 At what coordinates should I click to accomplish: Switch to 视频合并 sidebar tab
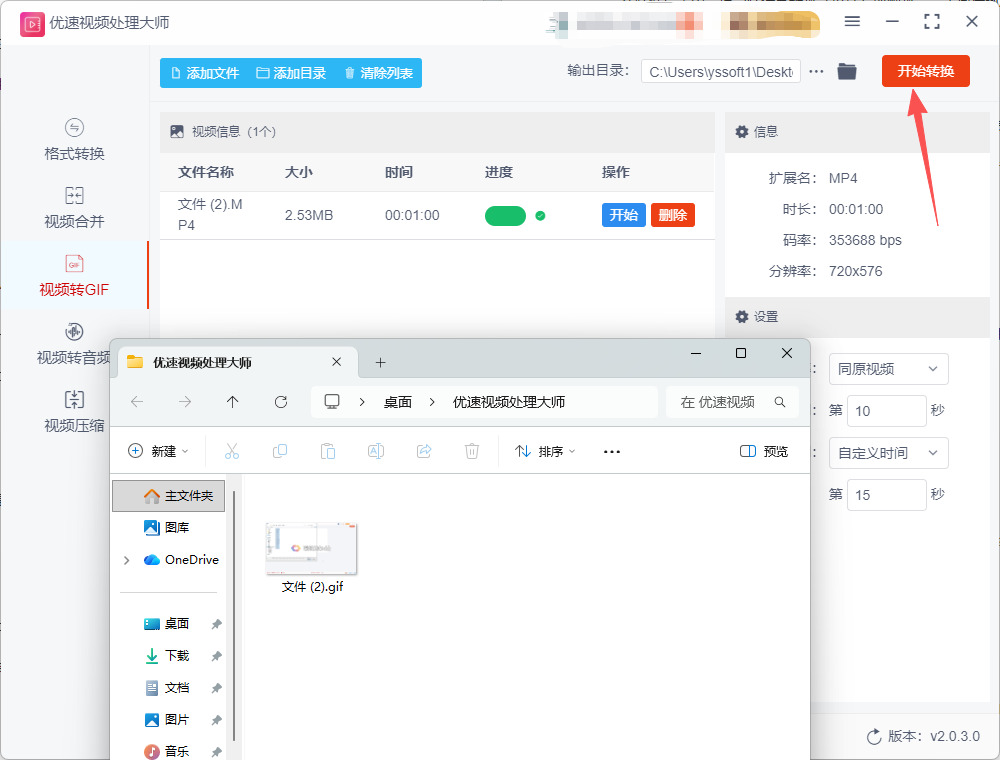(74, 208)
